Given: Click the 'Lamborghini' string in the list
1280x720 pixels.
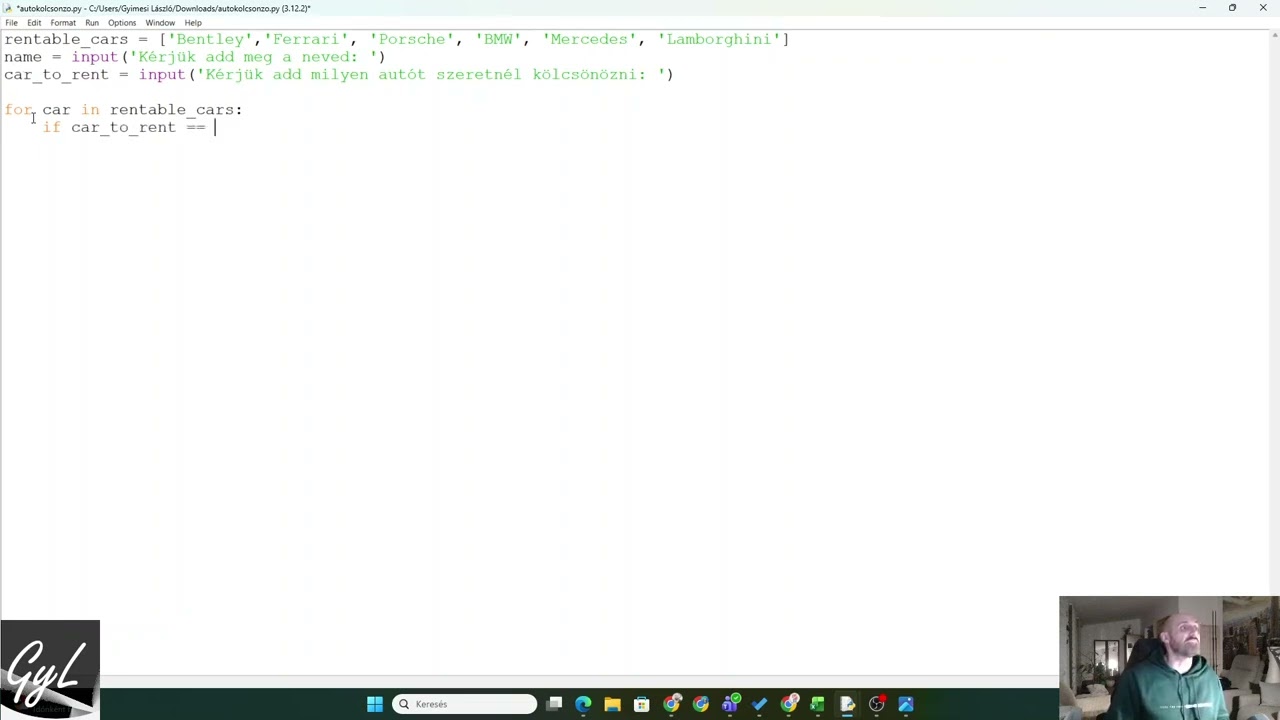Looking at the screenshot, I should pos(719,39).
